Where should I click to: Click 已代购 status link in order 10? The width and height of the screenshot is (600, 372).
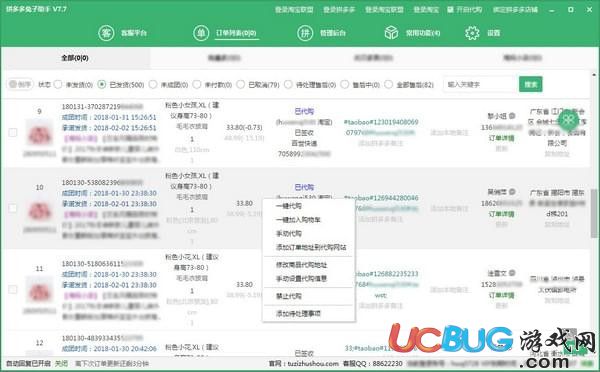pyautogui.click(x=304, y=187)
